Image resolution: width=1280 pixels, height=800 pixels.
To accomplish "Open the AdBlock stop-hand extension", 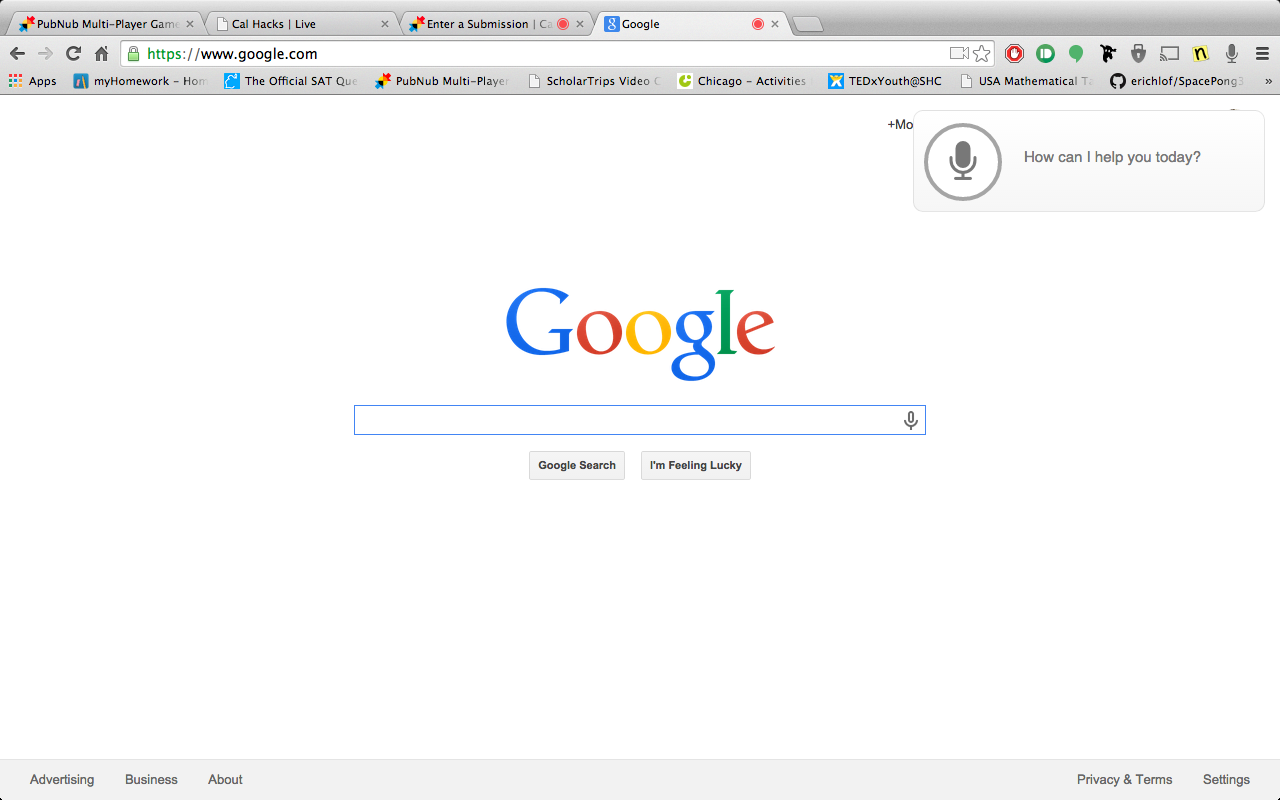I will [1015, 54].
